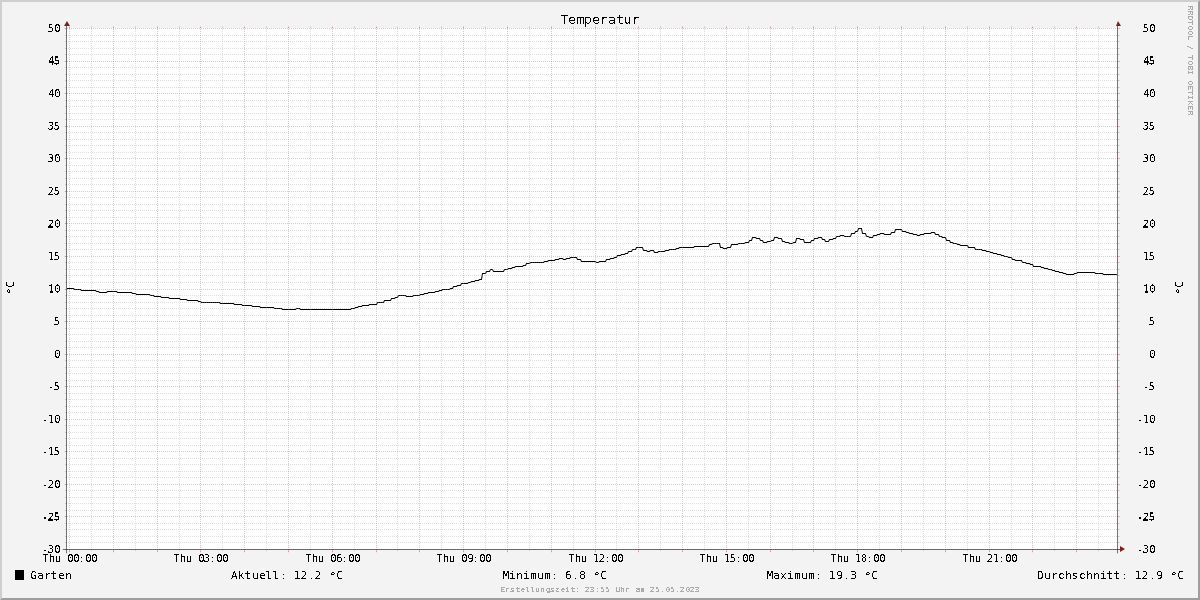The height and width of the screenshot is (600, 1200).
Task: Select the 'Thu 18:00' time axis label
Action: [858, 558]
